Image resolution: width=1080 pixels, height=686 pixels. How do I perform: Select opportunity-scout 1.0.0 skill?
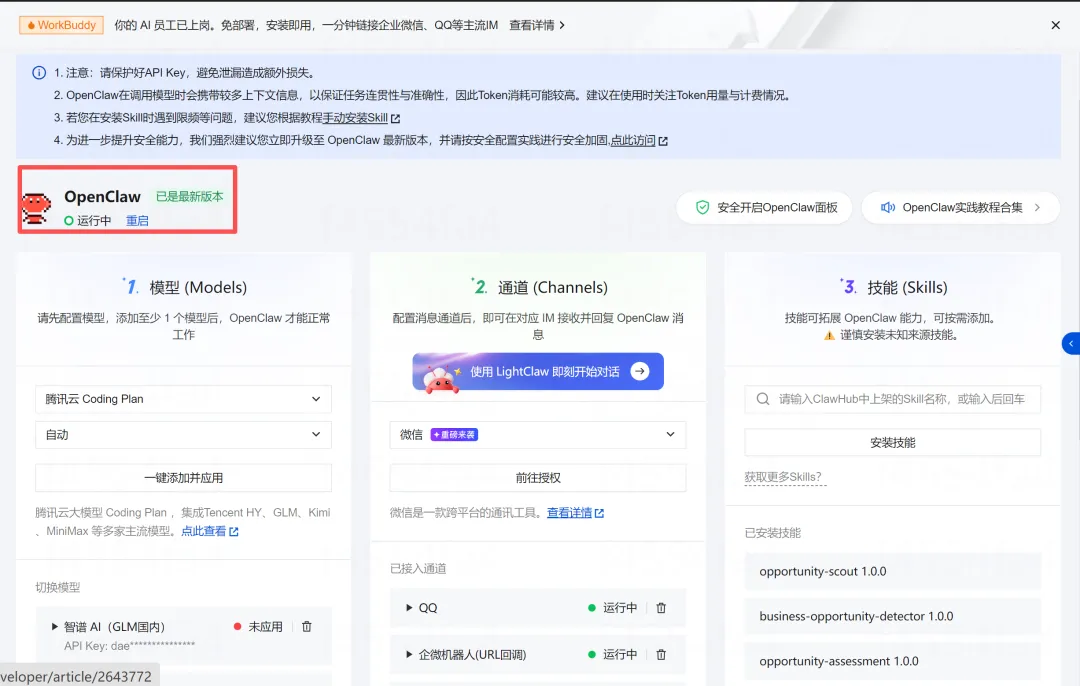click(893, 572)
